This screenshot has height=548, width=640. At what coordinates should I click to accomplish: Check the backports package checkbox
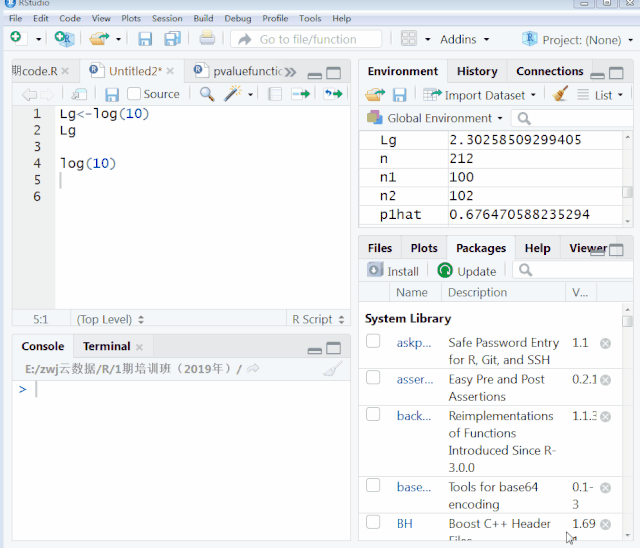(x=373, y=414)
